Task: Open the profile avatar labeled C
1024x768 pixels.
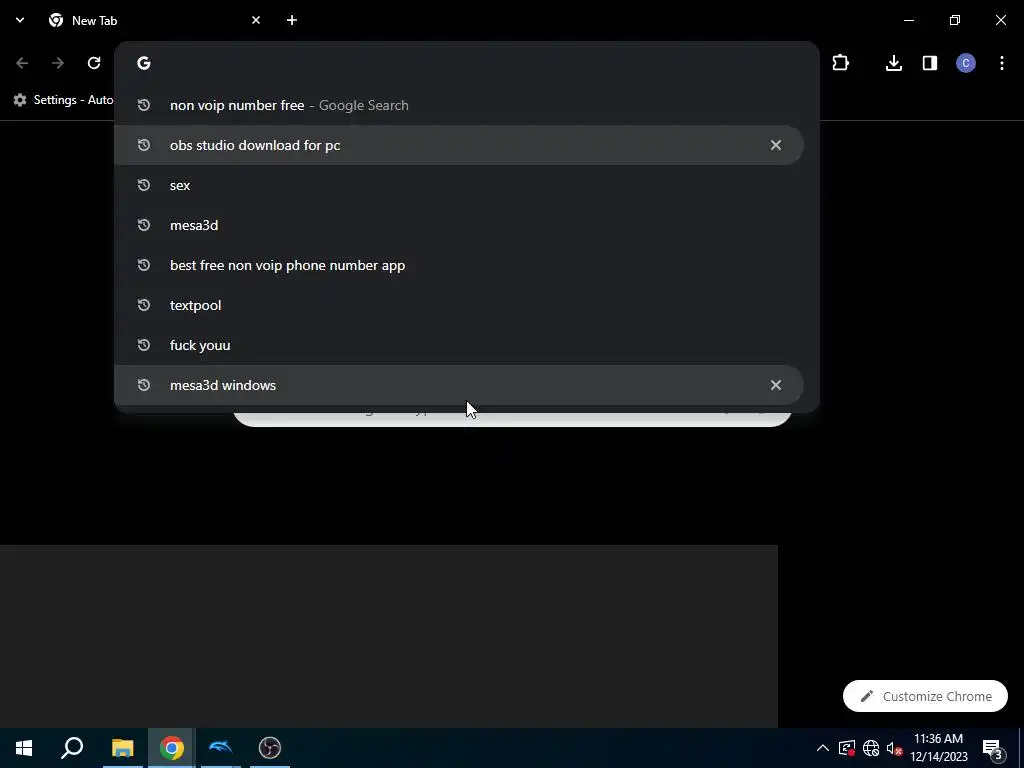Action: [x=966, y=63]
